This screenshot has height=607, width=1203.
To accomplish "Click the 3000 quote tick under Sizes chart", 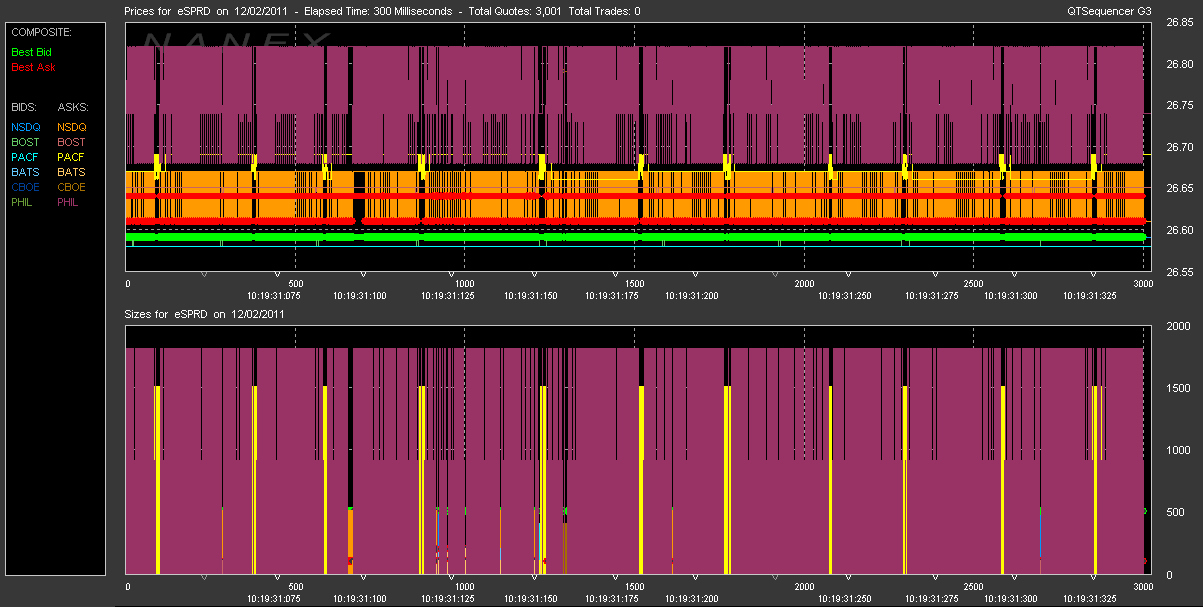I will [x=1143, y=586].
